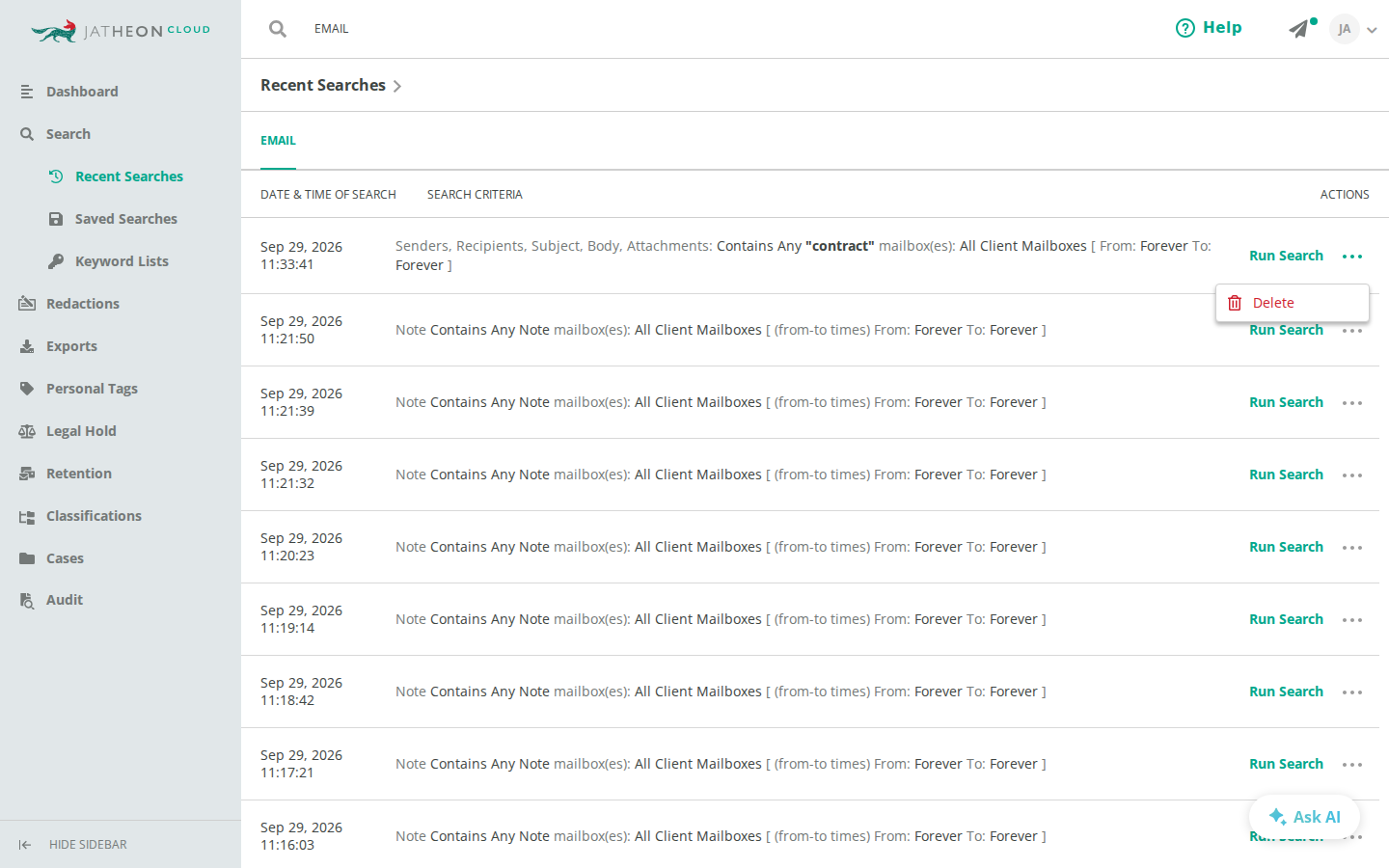The width and height of the screenshot is (1389, 868).
Task: Click the EMAIL search field in top bar
Action: coord(332,29)
